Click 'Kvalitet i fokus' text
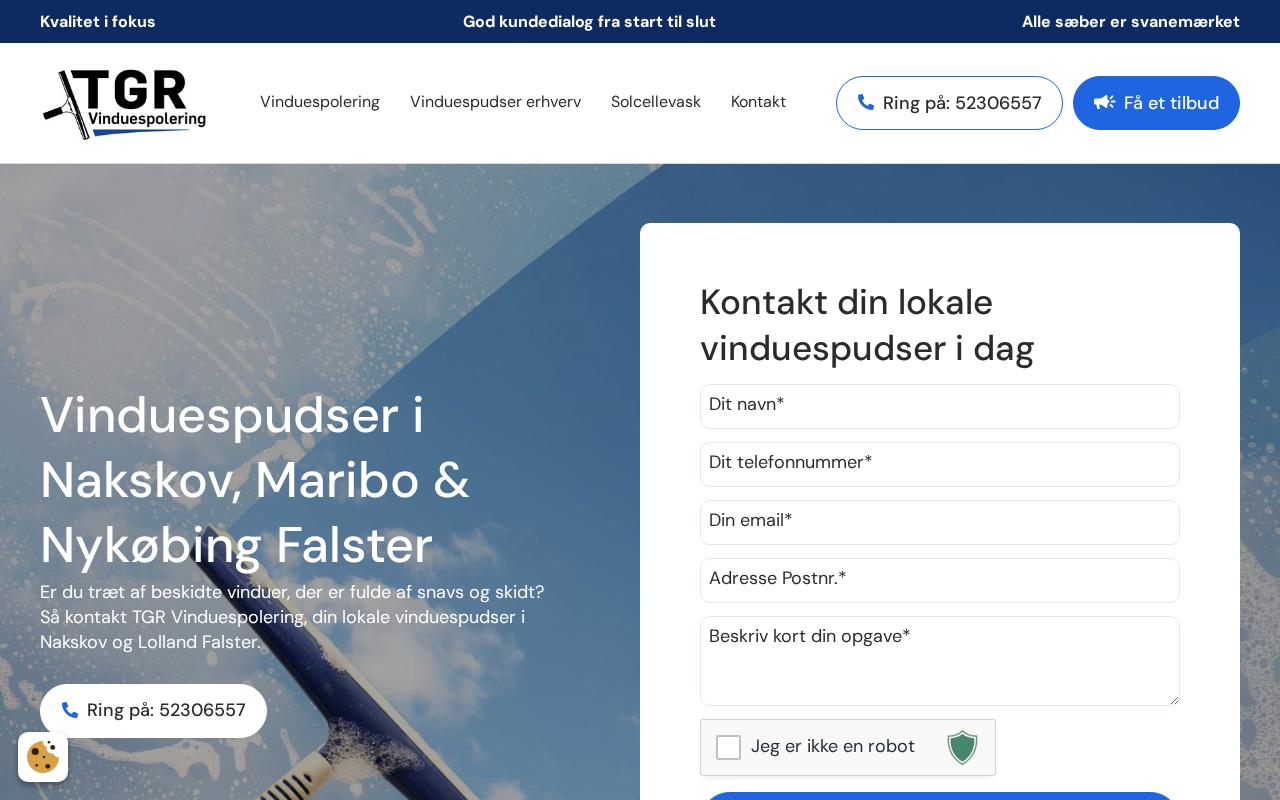Viewport: 1280px width, 800px height. point(98,21)
